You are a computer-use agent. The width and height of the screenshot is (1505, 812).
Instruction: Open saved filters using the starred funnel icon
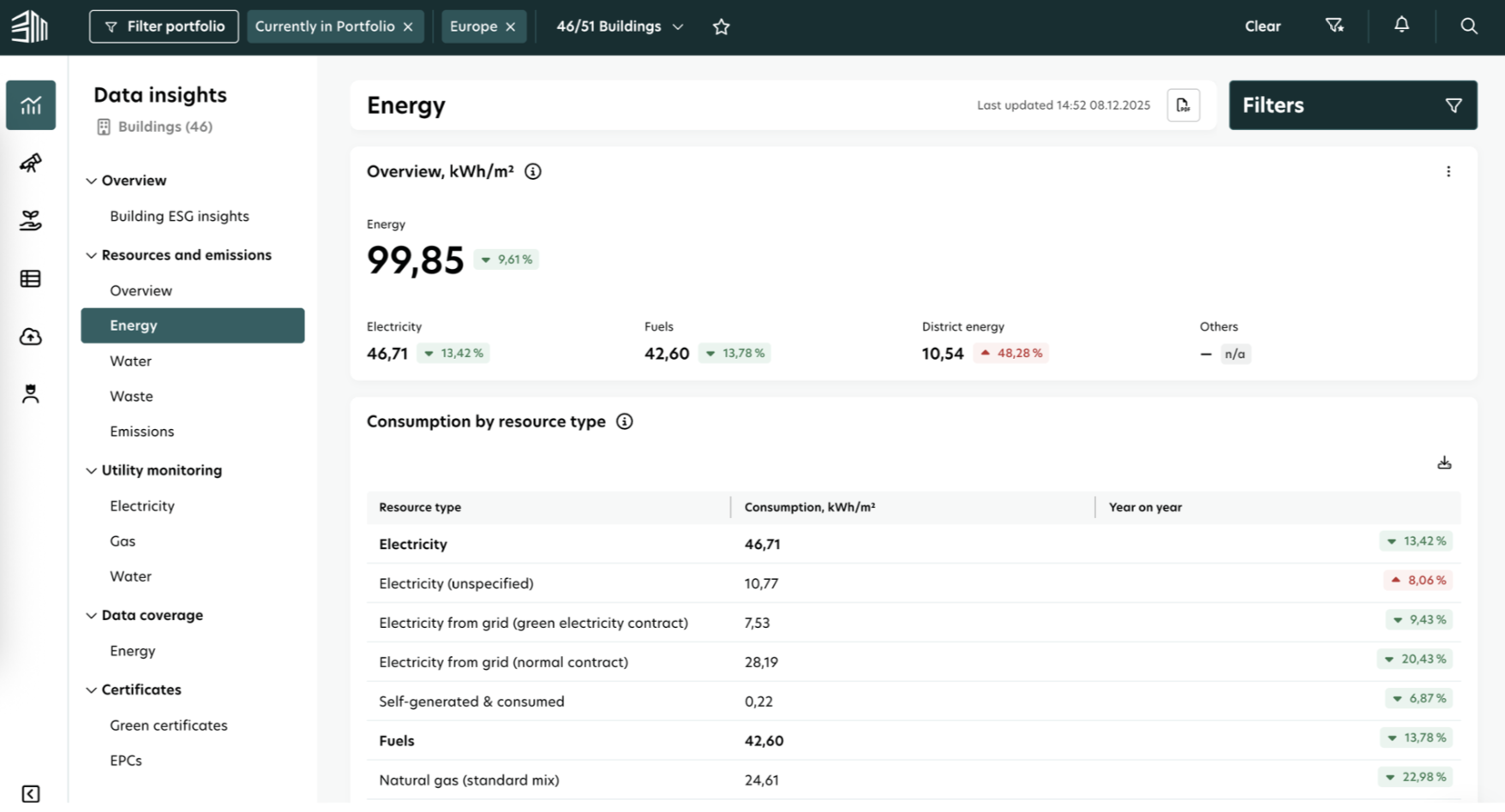(x=1334, y=25)
